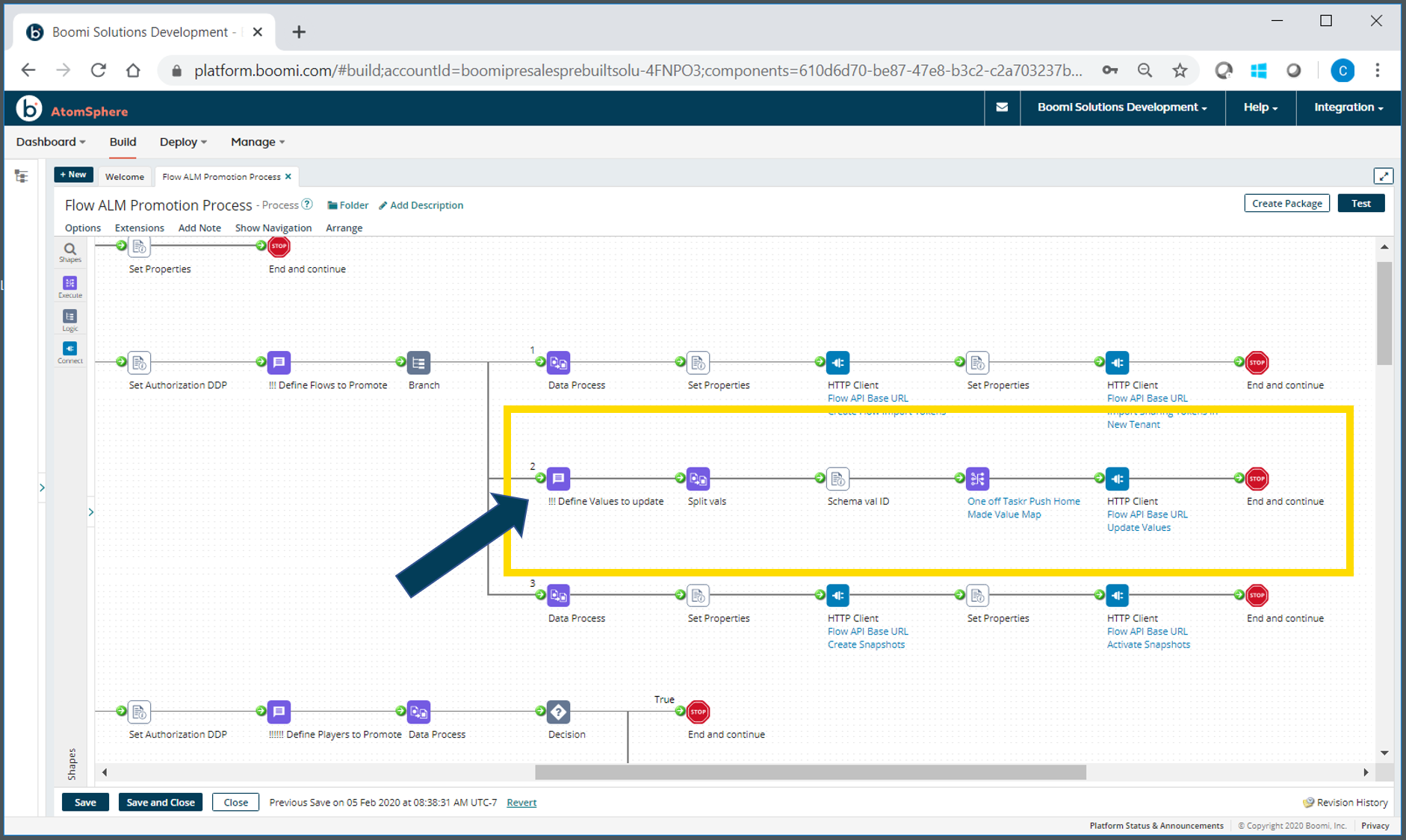The height and width of the screenshot is (840, 1406).
Task: Open the Connect shapes palette
Action: pyautogui.click(x=69, y=352)
